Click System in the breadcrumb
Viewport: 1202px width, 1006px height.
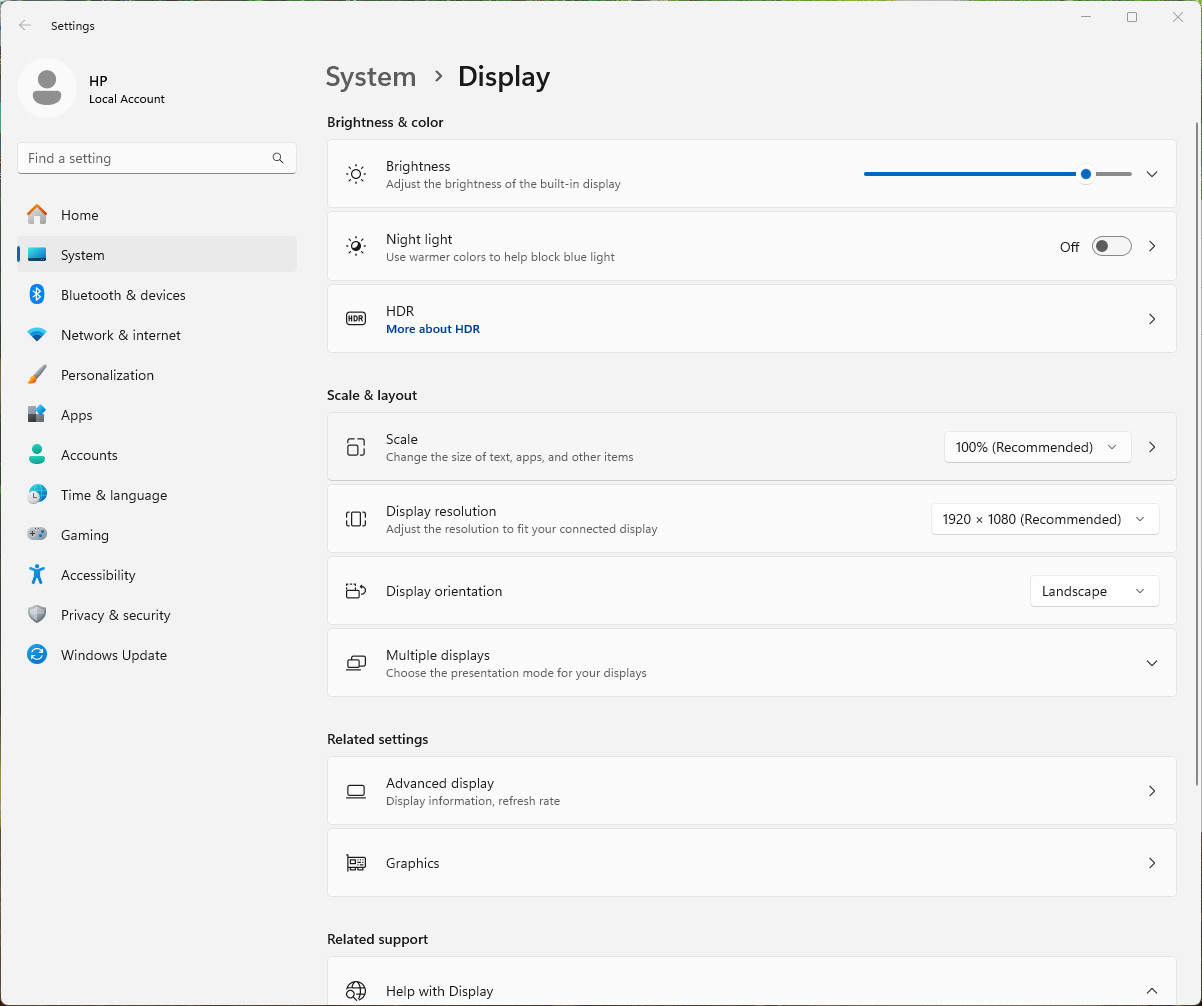pyautogui.click(x=371, y=77)
